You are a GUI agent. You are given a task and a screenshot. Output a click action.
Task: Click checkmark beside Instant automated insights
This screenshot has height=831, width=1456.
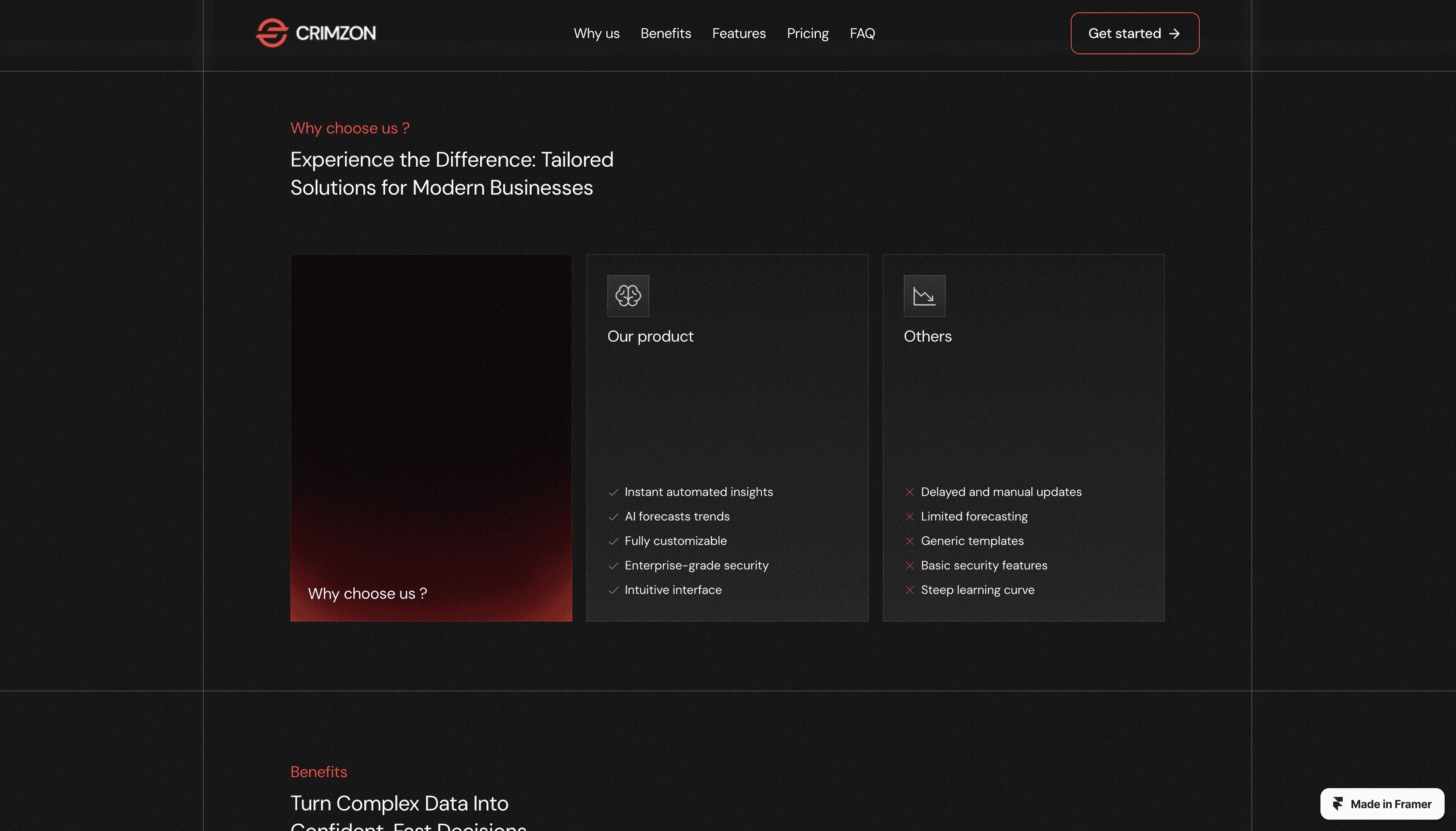pos(613,492)
